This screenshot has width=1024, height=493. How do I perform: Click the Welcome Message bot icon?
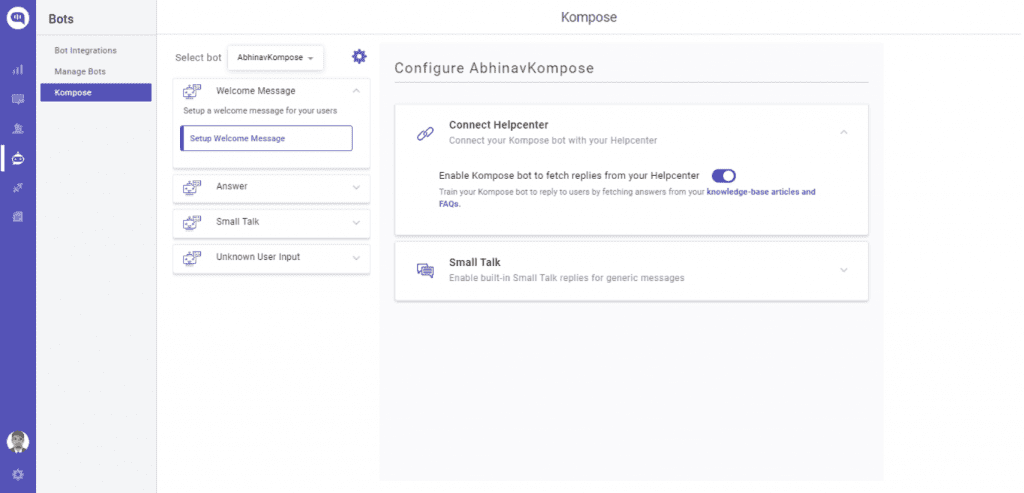(192, 91)
